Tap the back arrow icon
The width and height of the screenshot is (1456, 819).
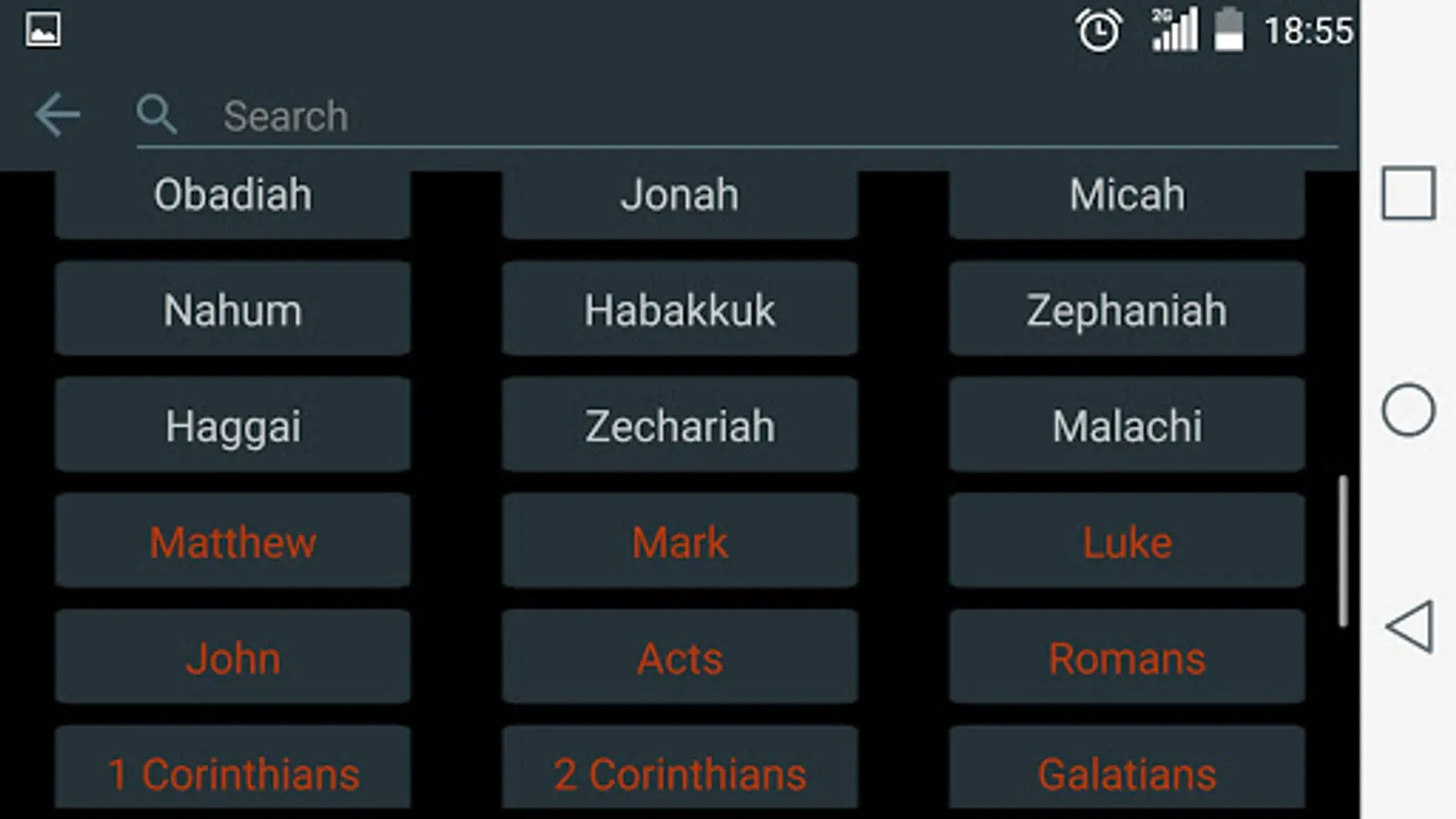(57, 115)
